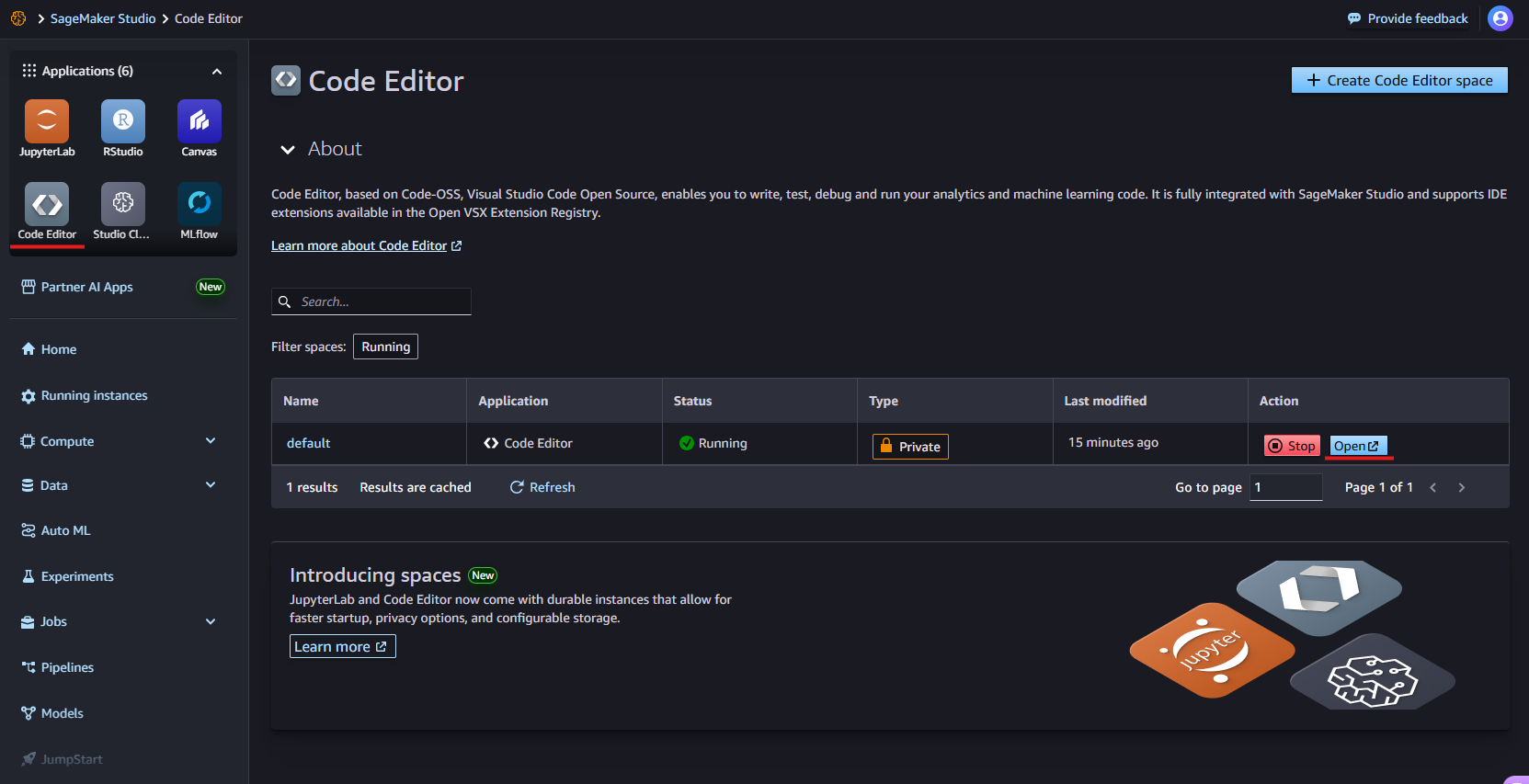Open Learn more about Code Editor link
Screen dimensions: 1529x784
tap(366, 245)
